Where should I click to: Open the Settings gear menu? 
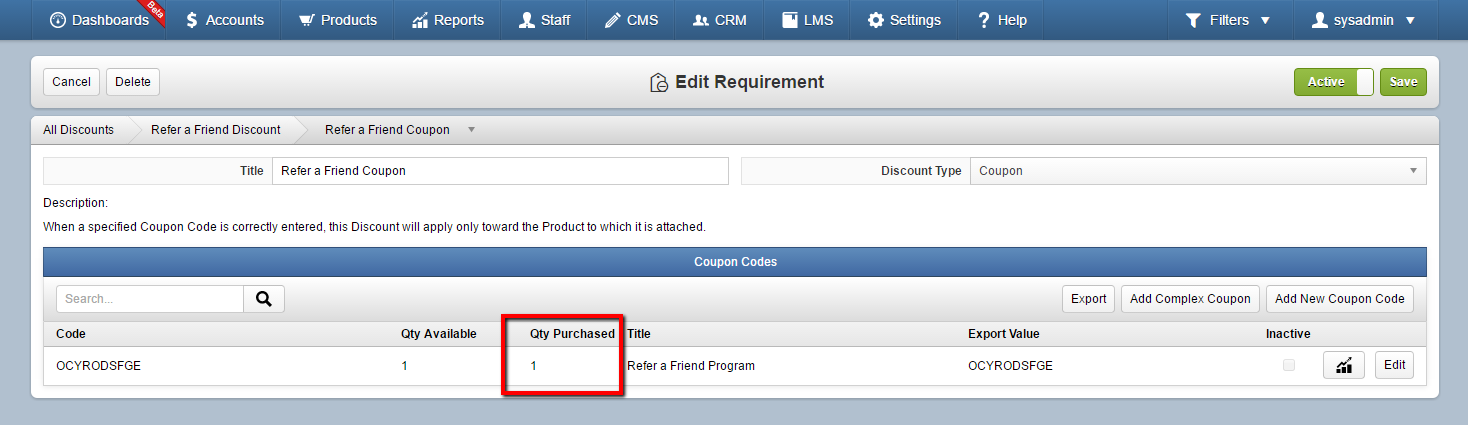coord(904,20)
